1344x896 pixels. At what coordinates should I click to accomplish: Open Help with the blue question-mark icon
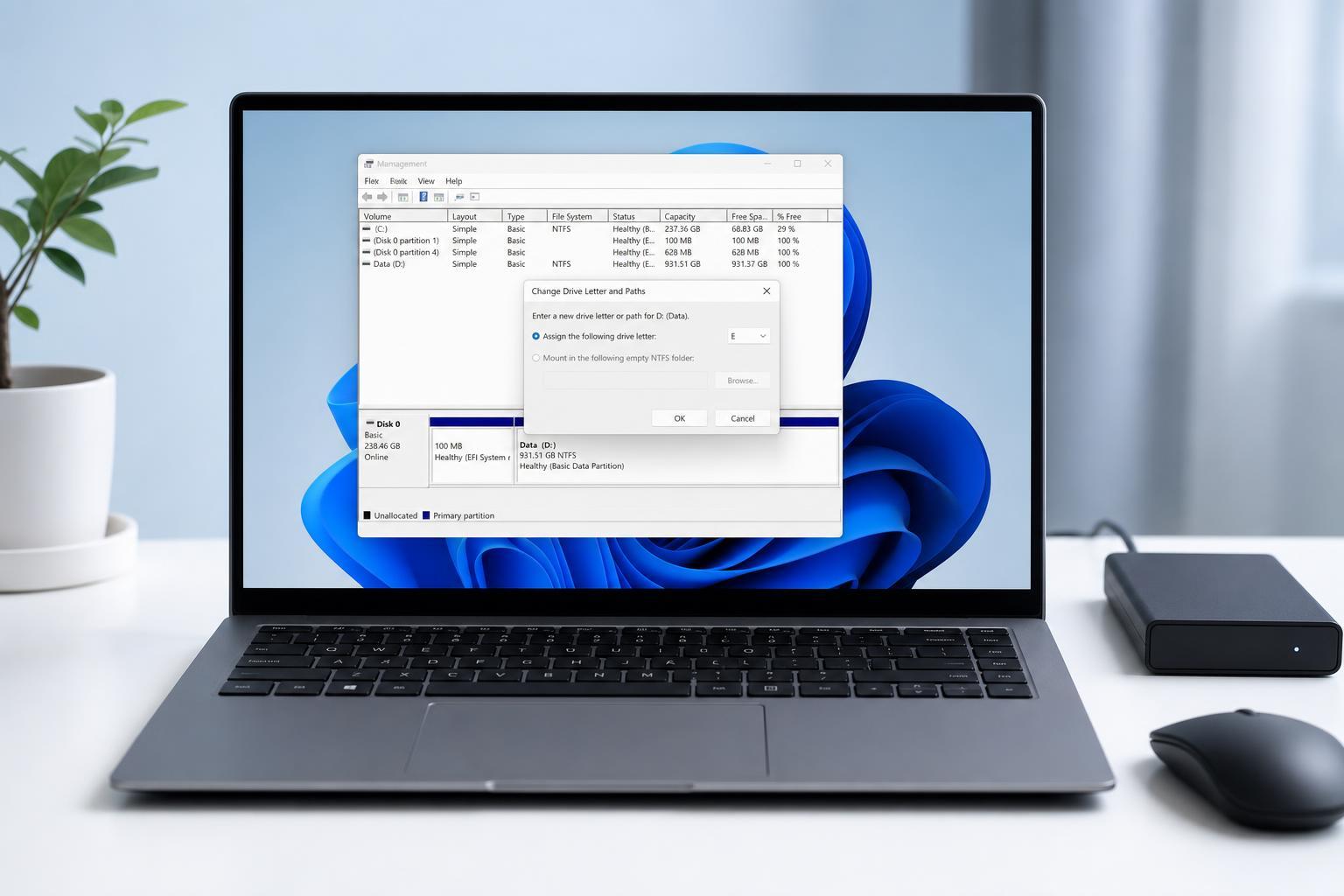(x=423, y=197)
